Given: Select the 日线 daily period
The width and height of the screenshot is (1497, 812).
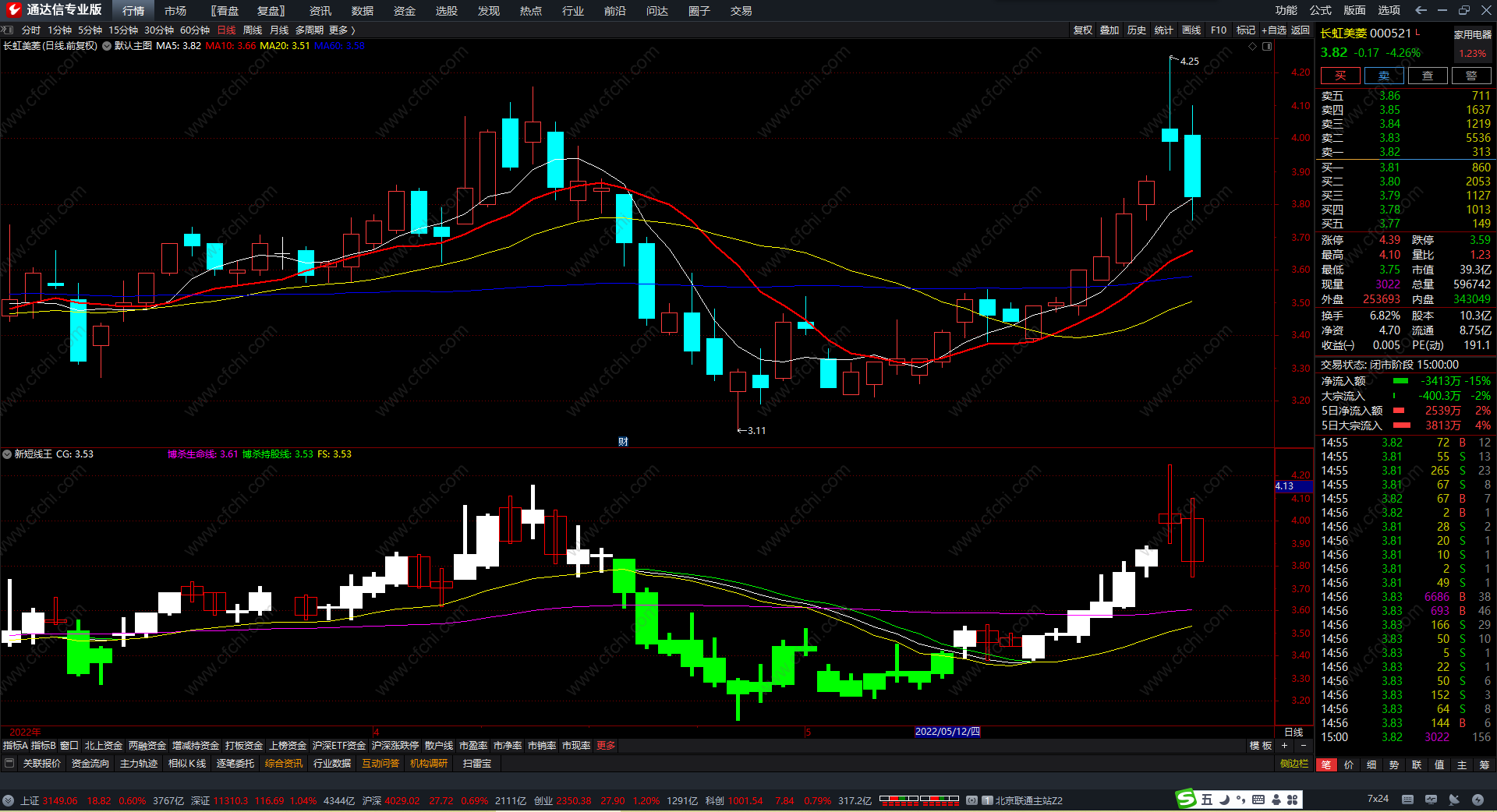Looking at the screenshot, I should point(227,30).
